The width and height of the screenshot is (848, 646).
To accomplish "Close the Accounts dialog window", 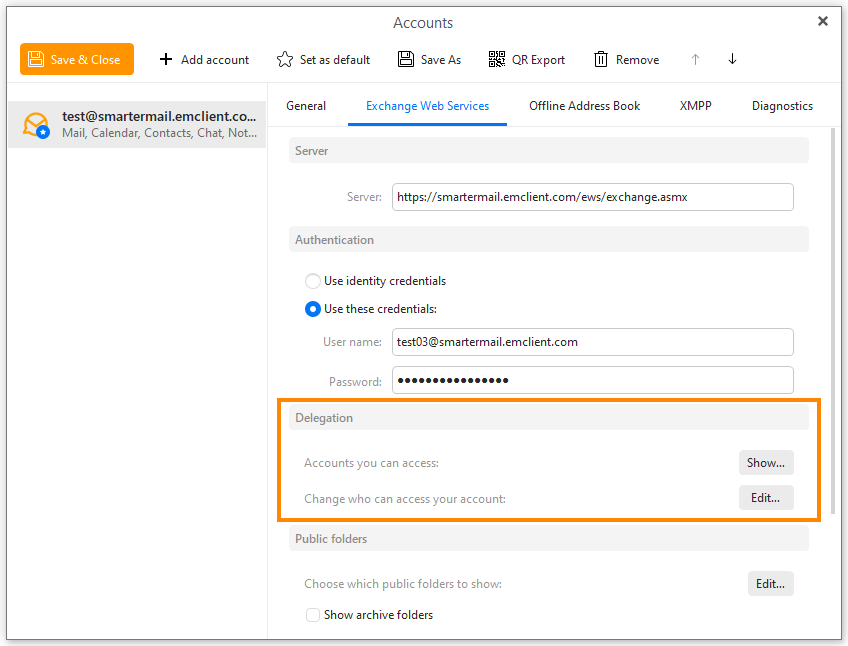I will click(x=823, y=21).
